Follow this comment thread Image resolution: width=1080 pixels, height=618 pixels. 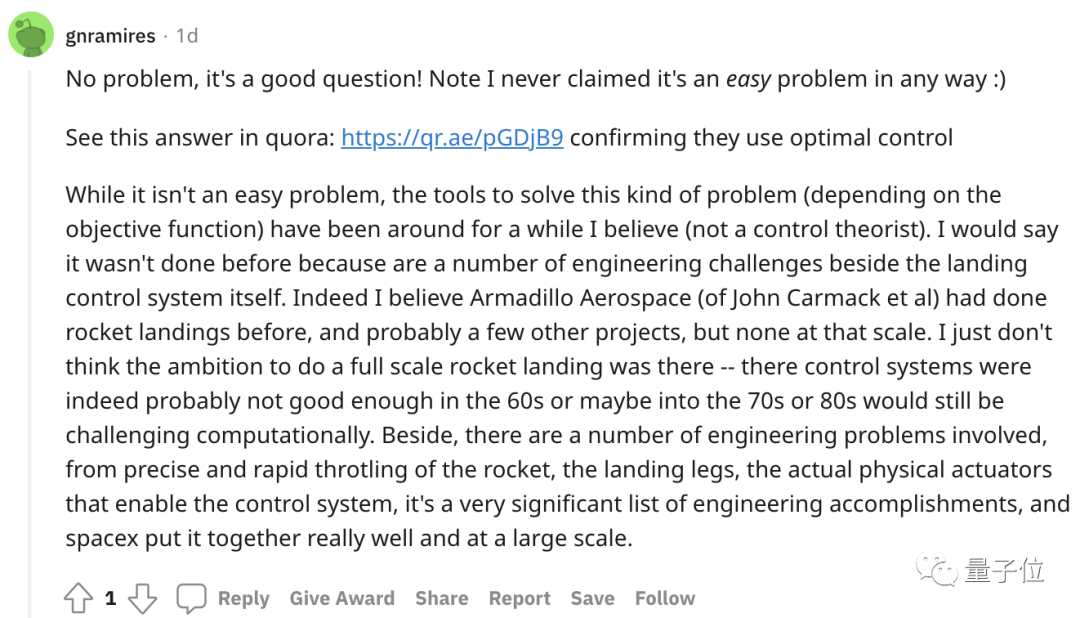click(x=664, y=598)
